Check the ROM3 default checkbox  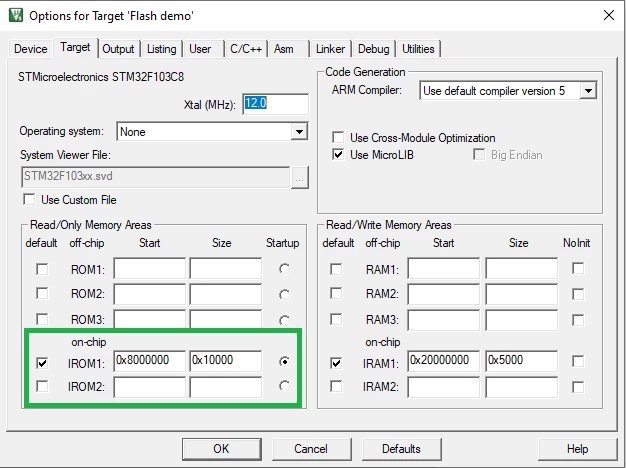tap(42, 319)
